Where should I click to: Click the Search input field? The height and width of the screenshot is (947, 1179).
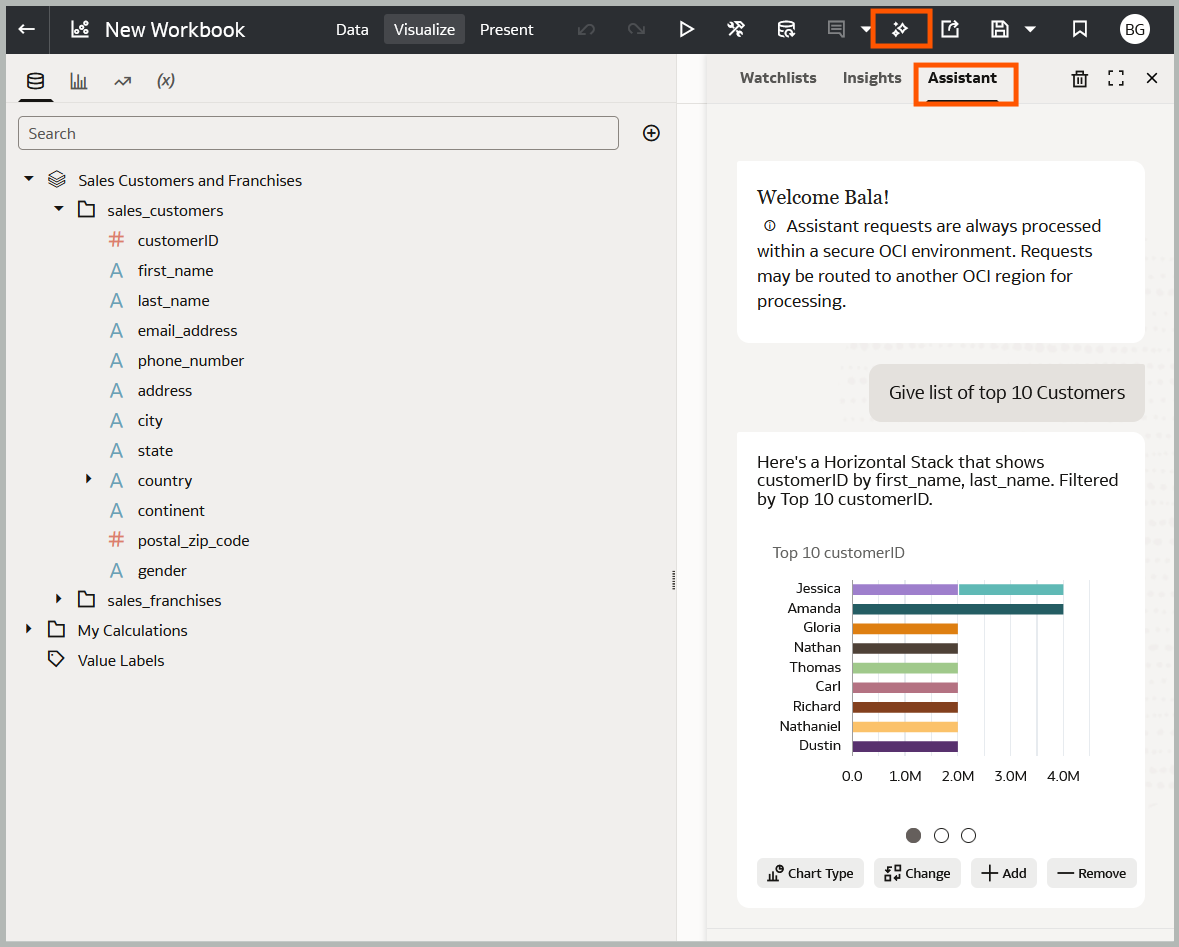click(x=318, y=133)
